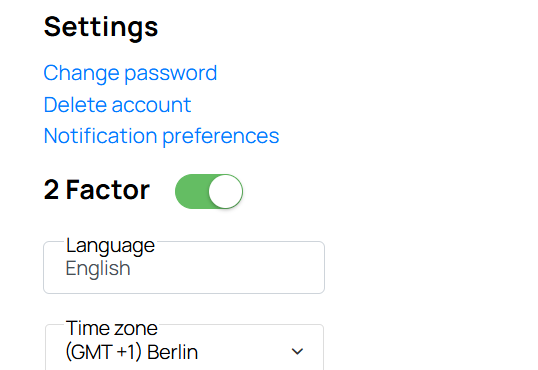Screen dimensions: 538x370
Task: Select the (GMT +1) Berlin value
Action: (x=131, y=352)
